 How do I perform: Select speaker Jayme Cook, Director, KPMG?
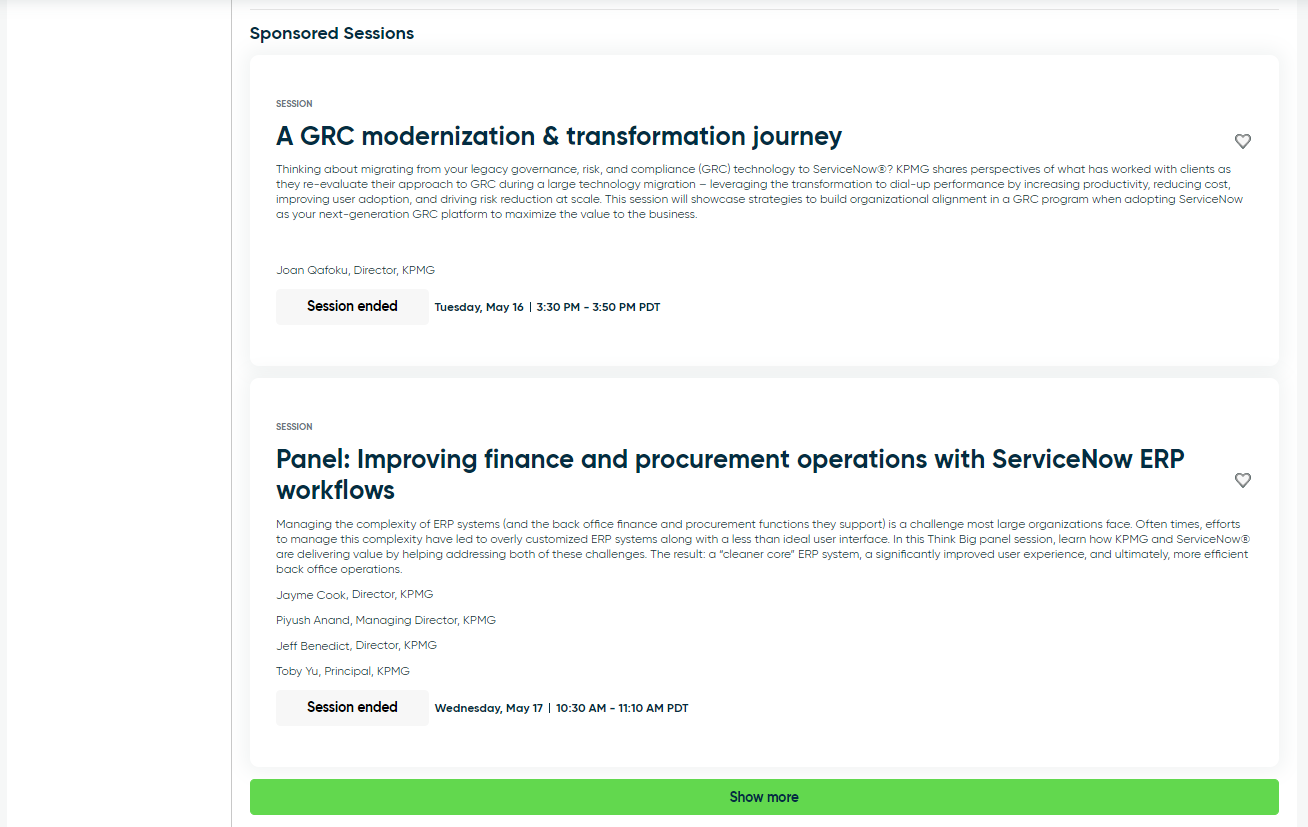tap(354, 594)
